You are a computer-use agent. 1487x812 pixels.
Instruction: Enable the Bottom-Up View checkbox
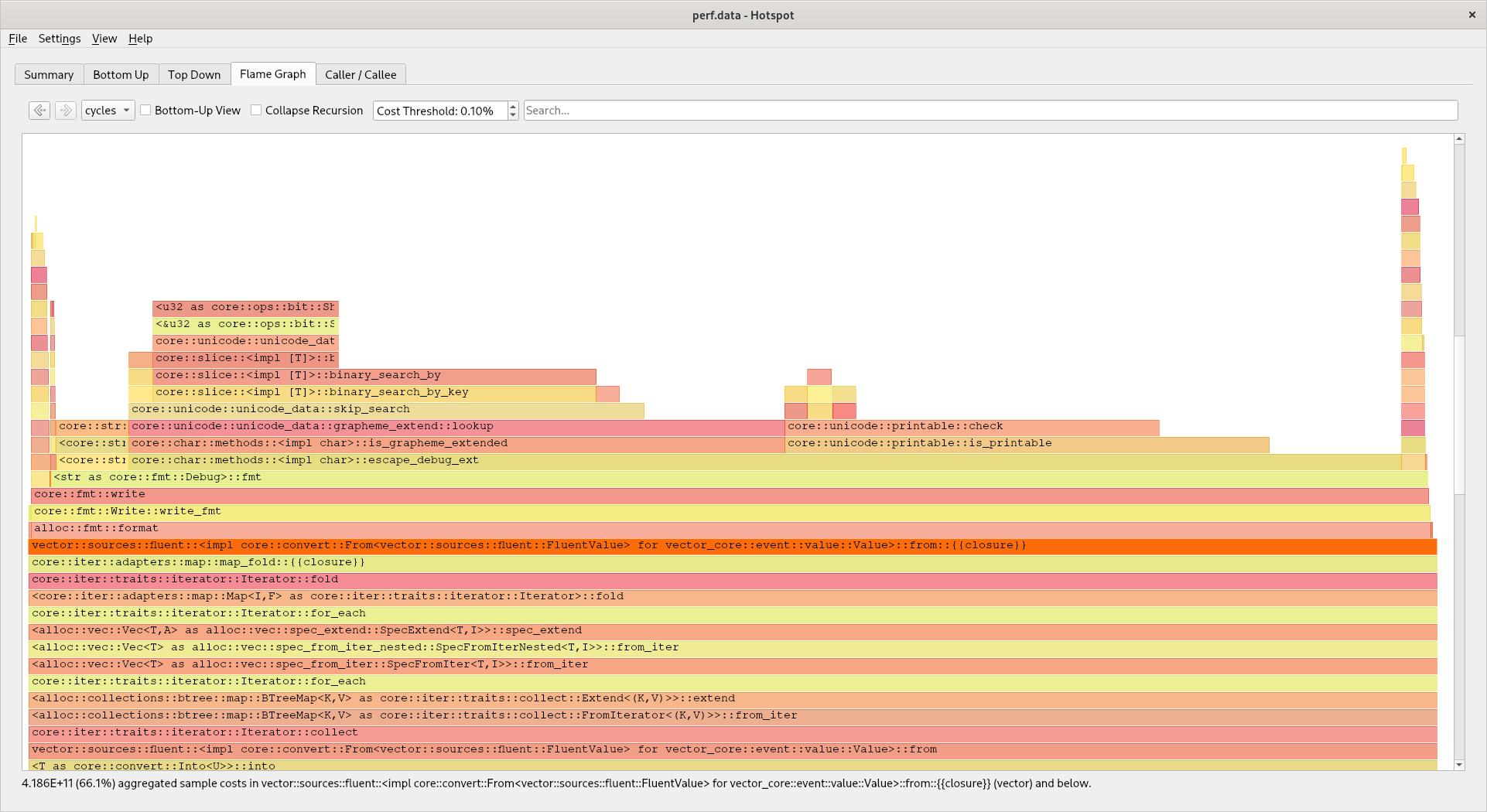pos(145,110)
